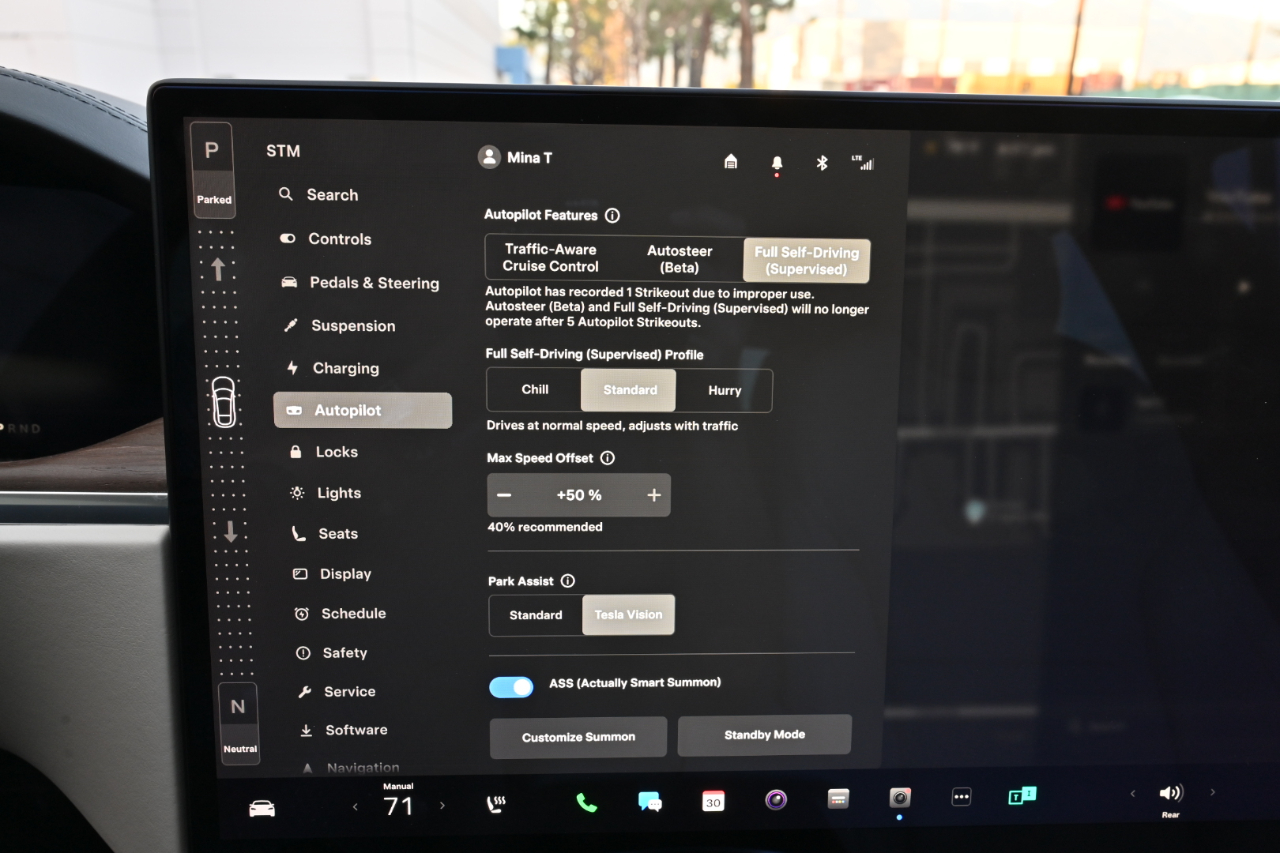
Task: Open the messages chat icon
Action: pos(650,801)
